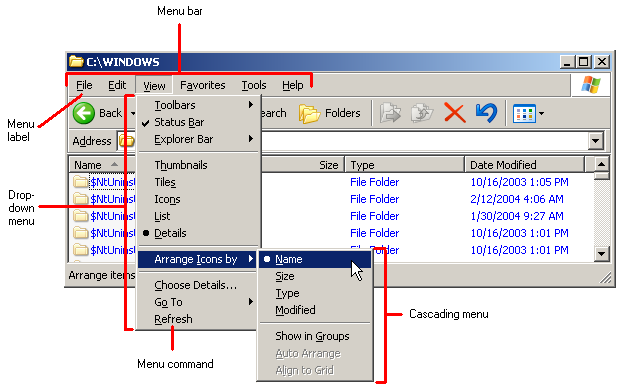Click the Views grid icon
623x392 pixels.
524,114
